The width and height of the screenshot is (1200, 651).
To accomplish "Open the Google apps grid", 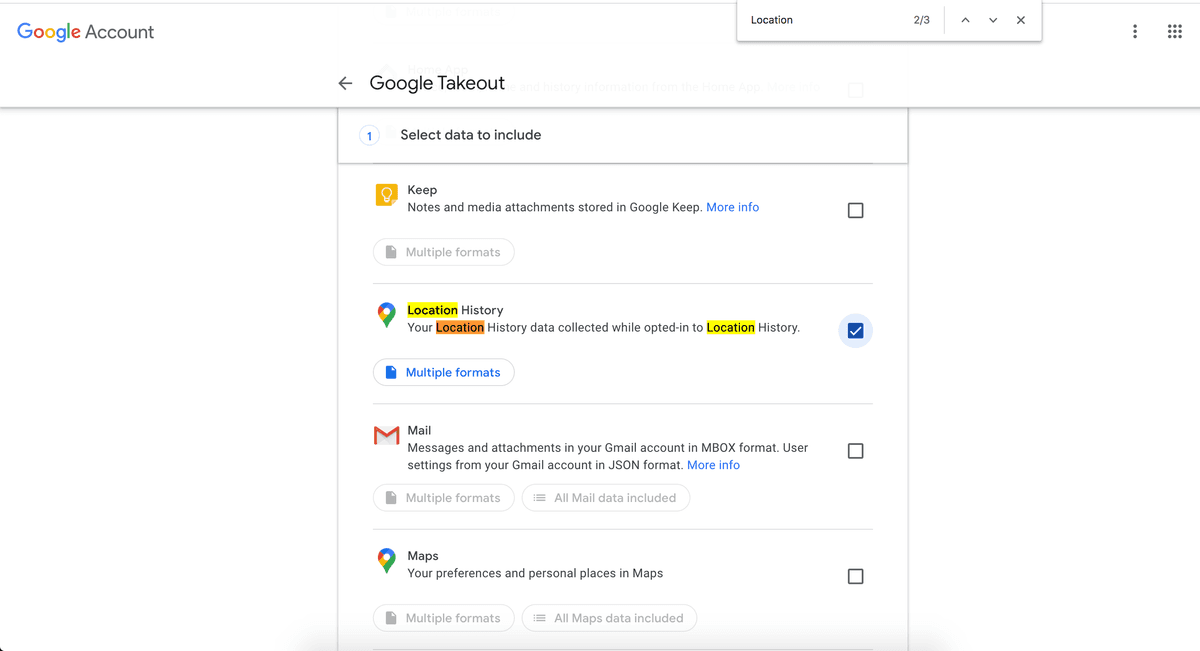I will tap(1174, 32).
